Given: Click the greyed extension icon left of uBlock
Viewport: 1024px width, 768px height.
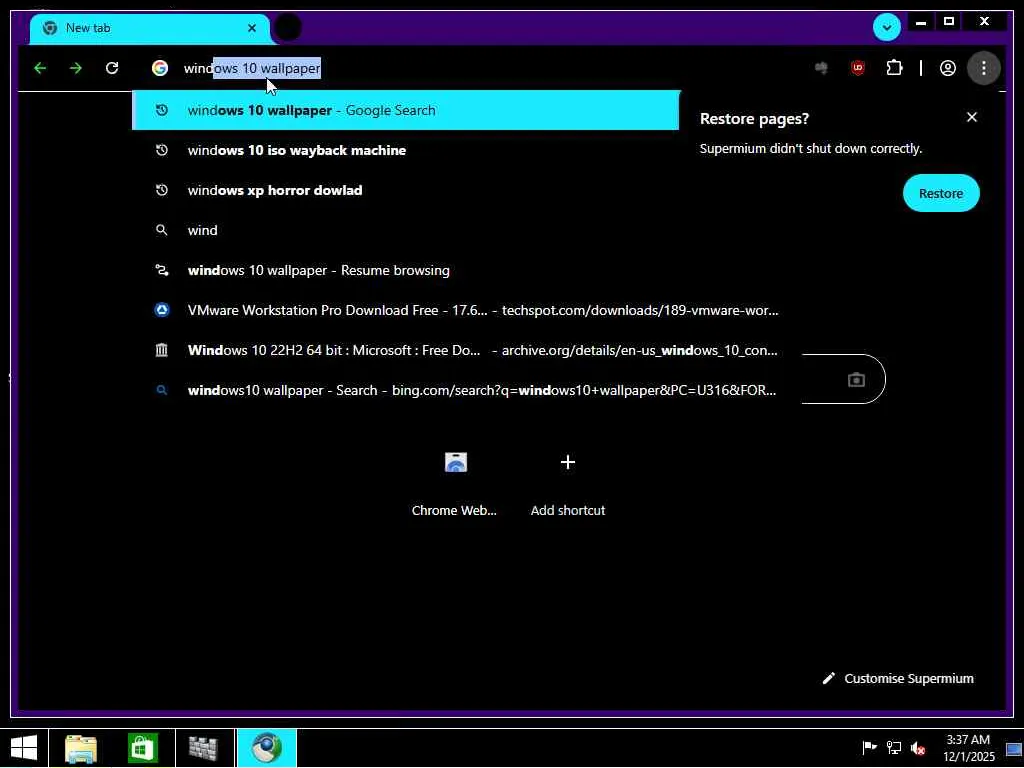Looking at the screenshot, I should click(x=822, y=68).
